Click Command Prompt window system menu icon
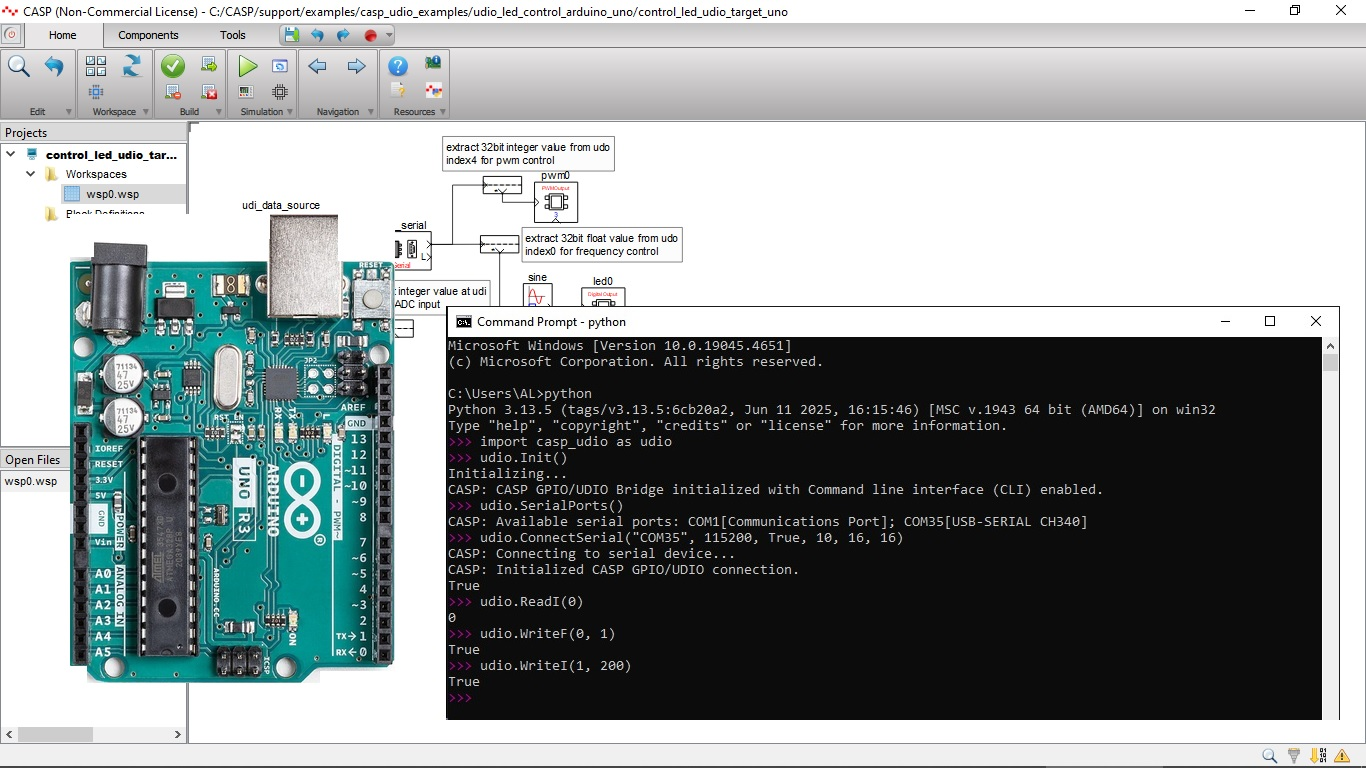The image size is (1366, 768). tap(464, 322)
